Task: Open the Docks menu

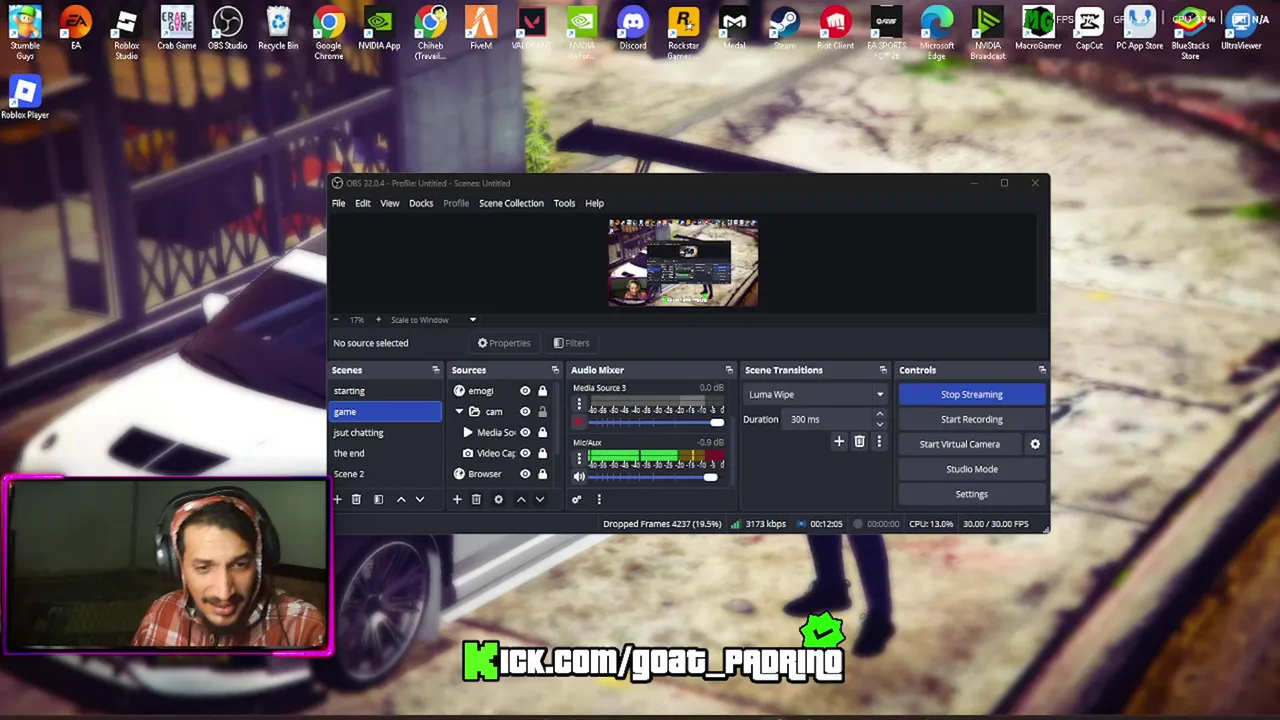Action: pyautogui.click(x=421, y=203)
